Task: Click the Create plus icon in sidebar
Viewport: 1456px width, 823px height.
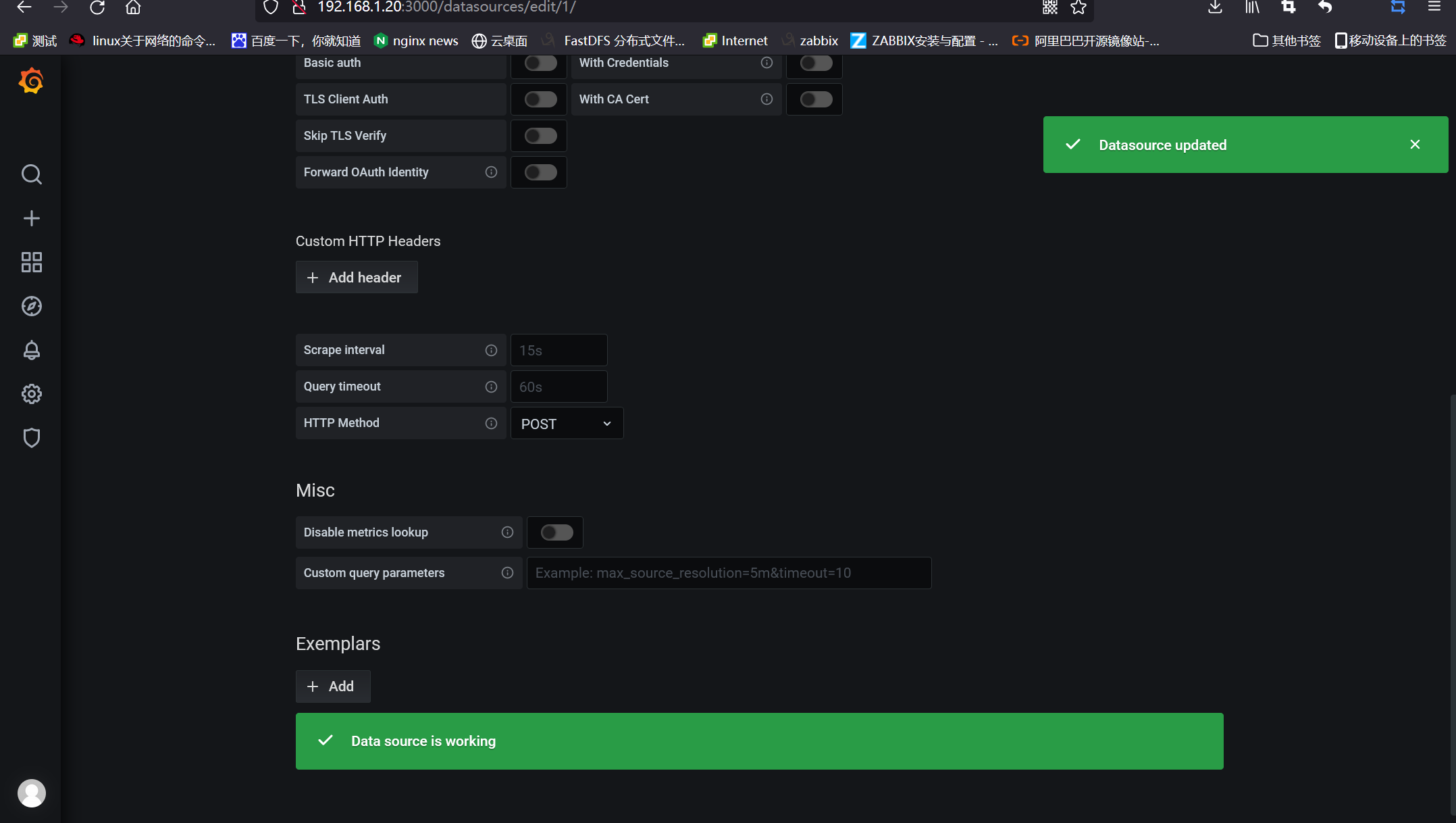Action: [31, 218]
